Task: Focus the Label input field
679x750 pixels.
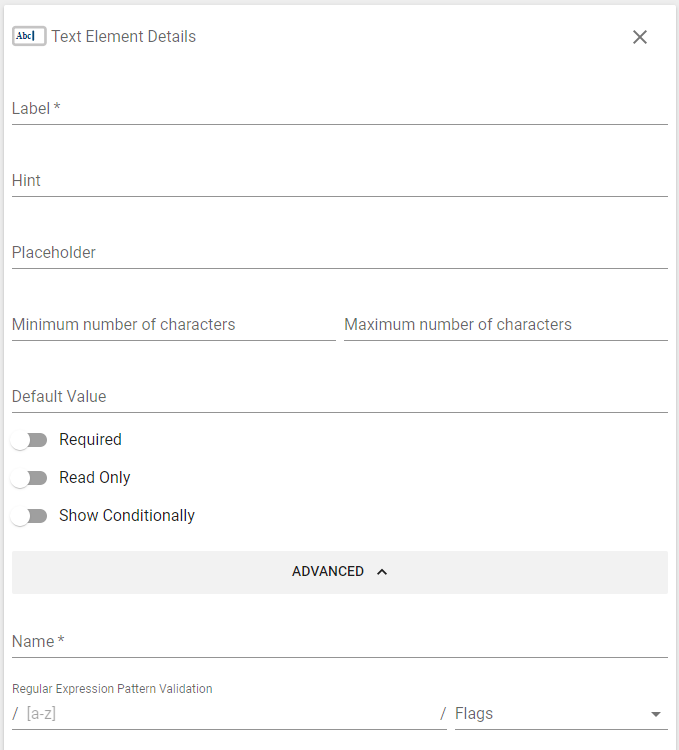Action: [x=340, y=109]
